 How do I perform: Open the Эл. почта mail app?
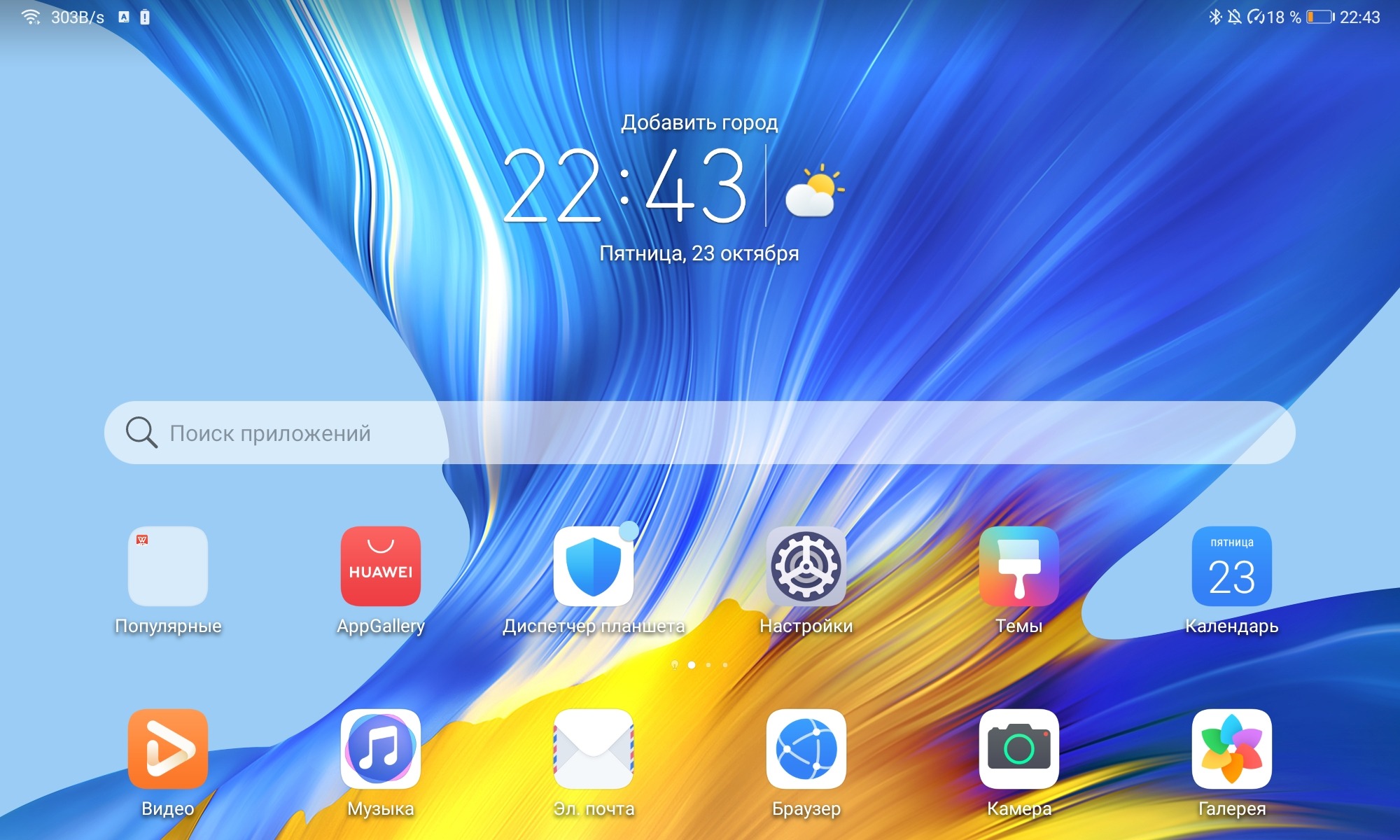(593, 749)
